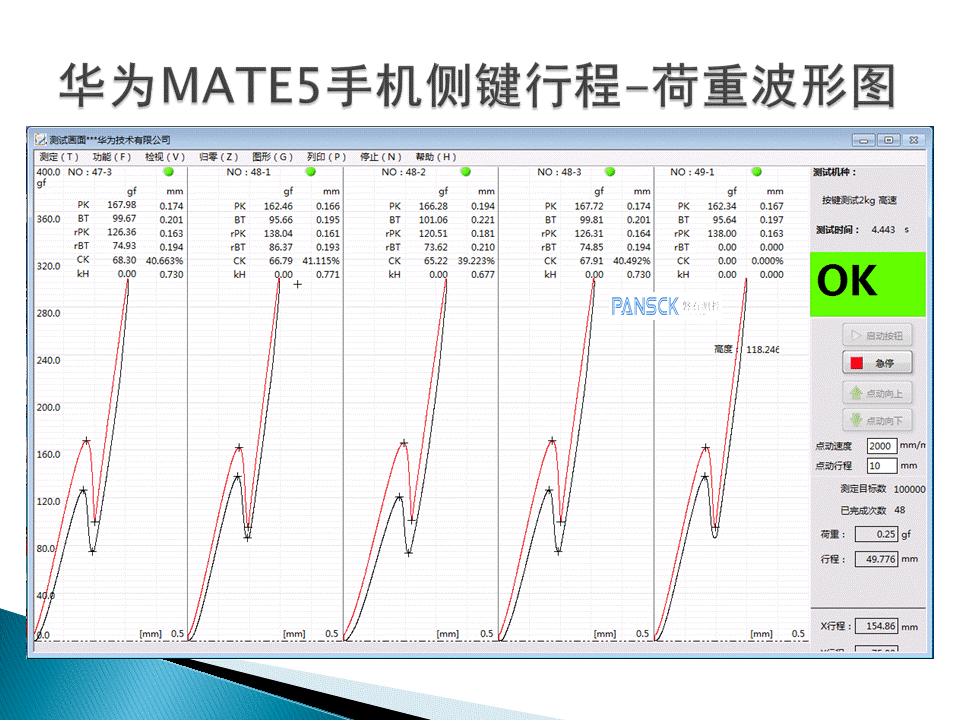This screenshot has height=720, width=960.
Task: Open the 归零(Z) menu
Action: tap(219, 157)
